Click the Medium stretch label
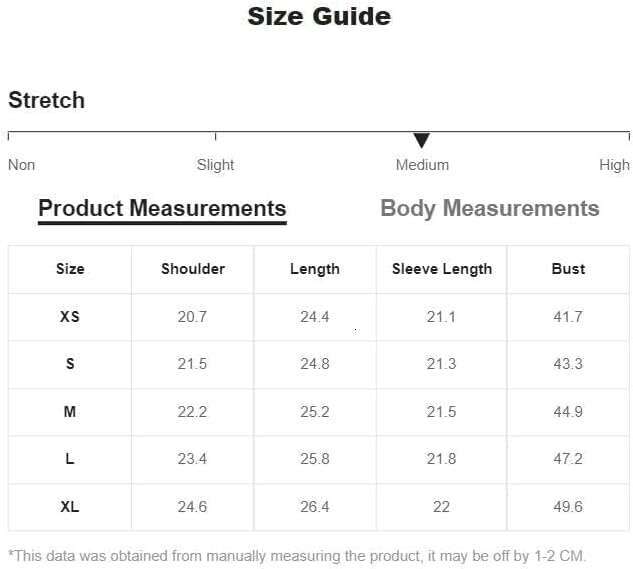The height and width of the screenshot is (569, 633). 422,165
